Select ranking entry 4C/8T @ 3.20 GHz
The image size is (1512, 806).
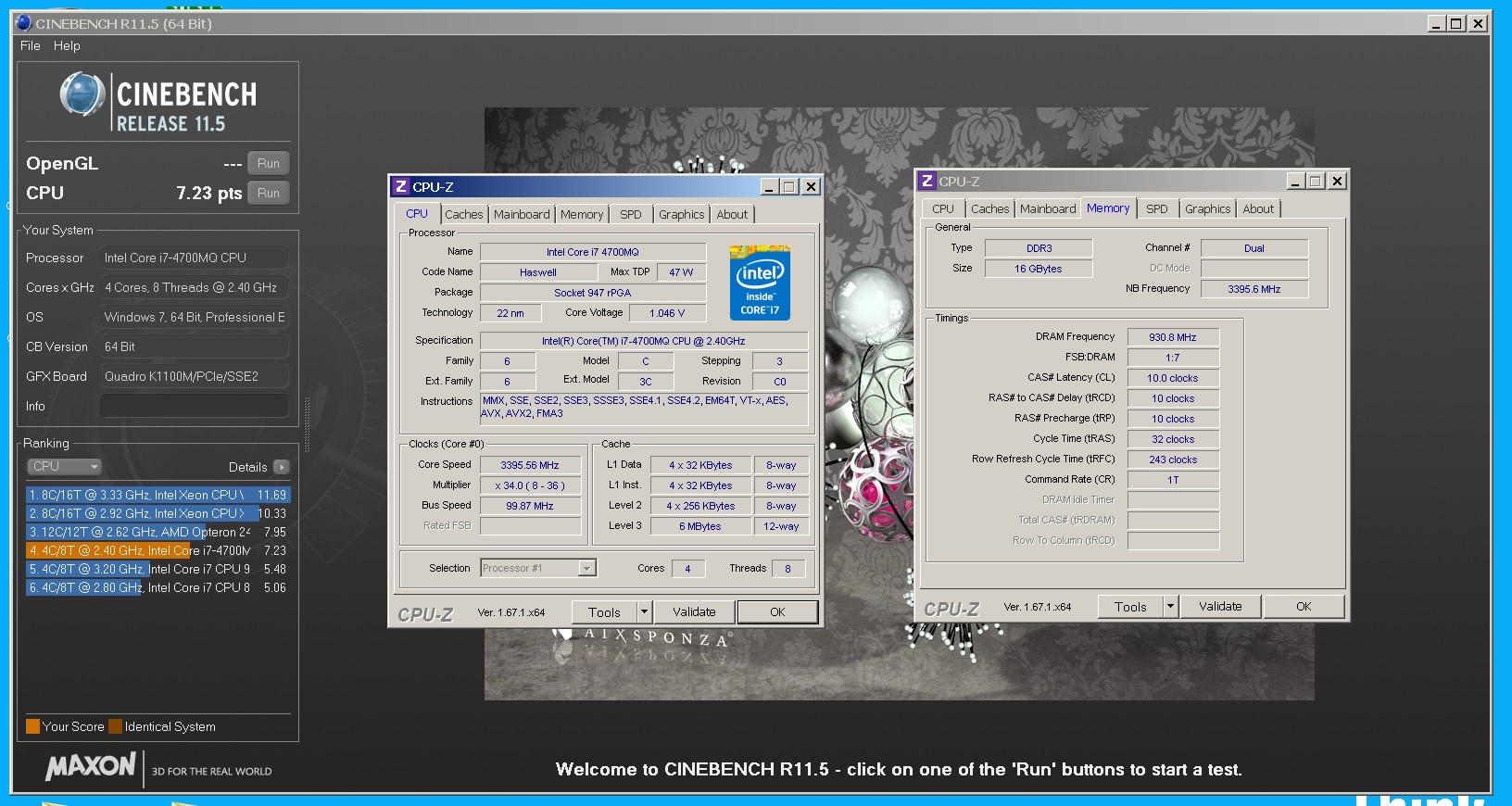pos(157,569)
